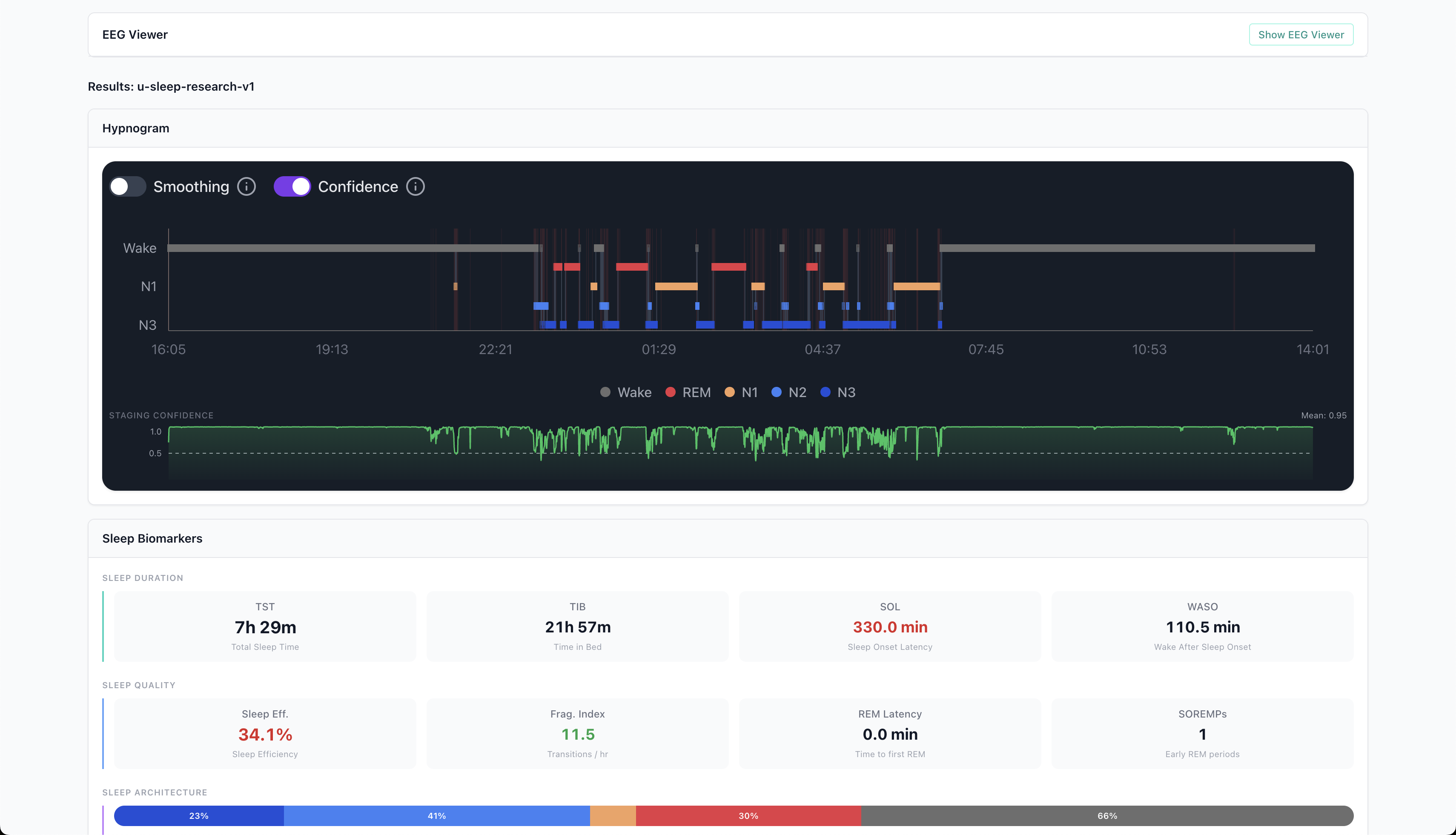The height and width of the screenshot is (835, 1456).
Task: Select the Sleep Architecture section label
Action: (x=154, y=792)
